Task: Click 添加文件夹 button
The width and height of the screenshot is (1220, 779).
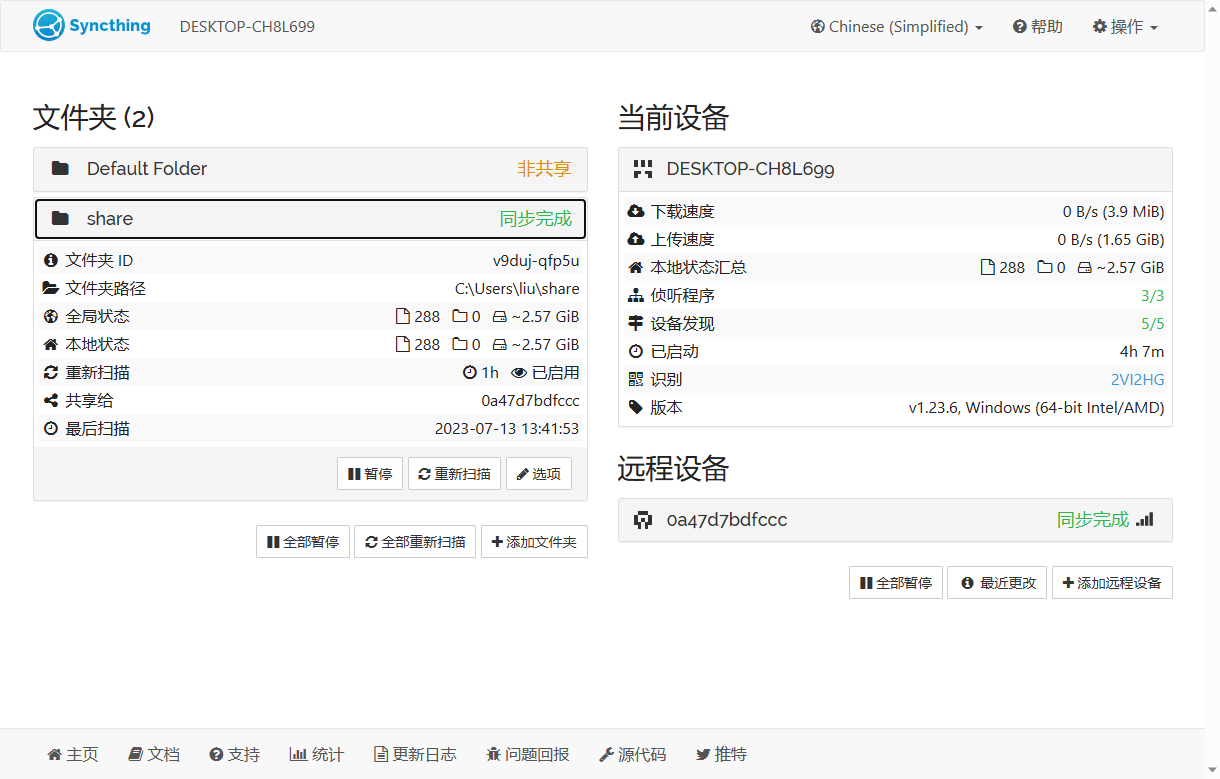Action: pos(534,542)
